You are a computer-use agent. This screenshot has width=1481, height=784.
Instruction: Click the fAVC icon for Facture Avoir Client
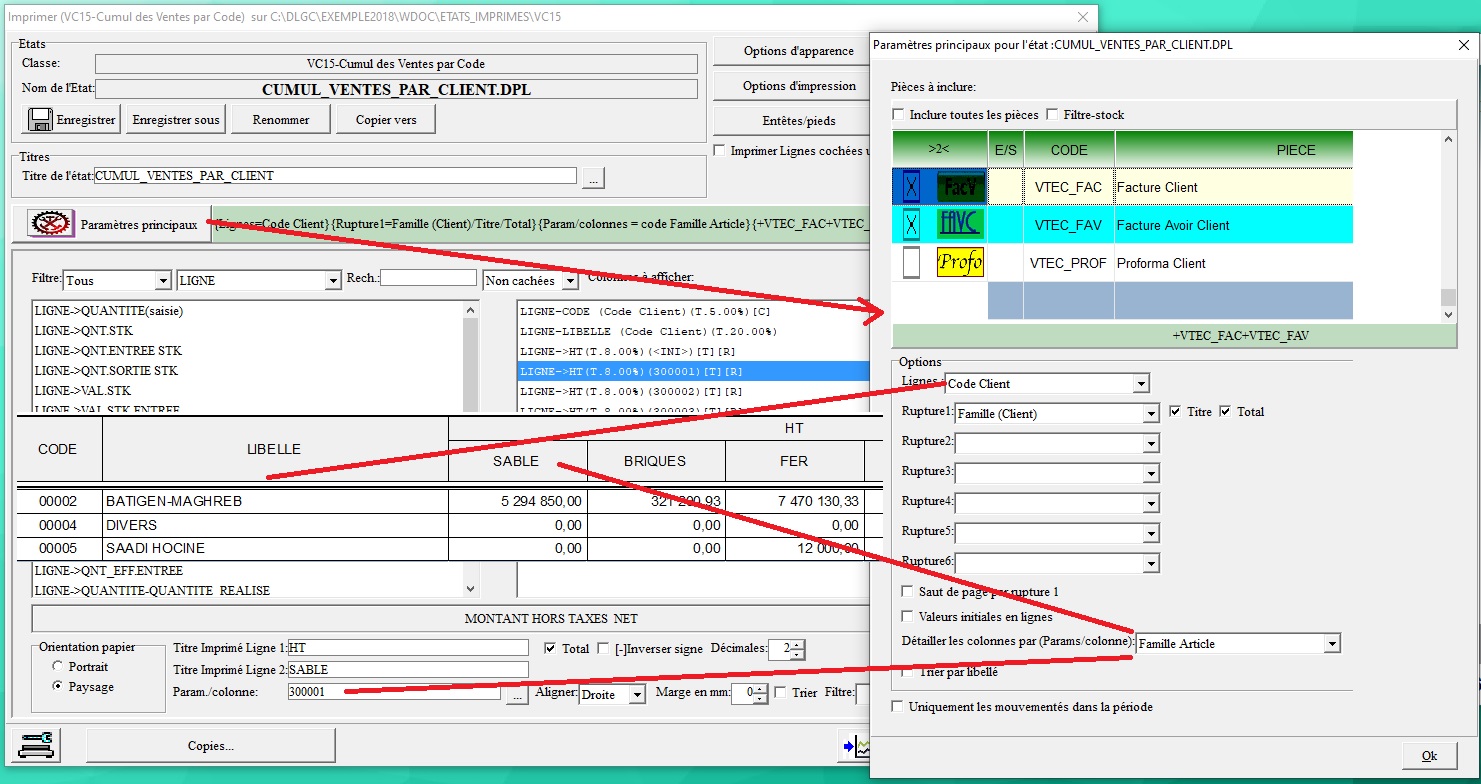(x=960, y=225)
